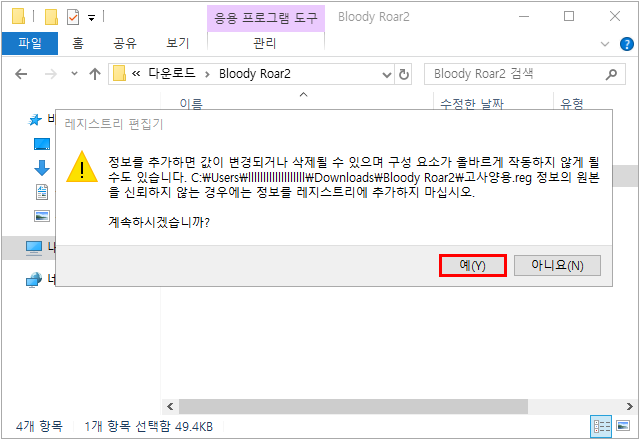Close the Bloody Roar2 Explorer window

pyautogui.click(x=615, y=17)
